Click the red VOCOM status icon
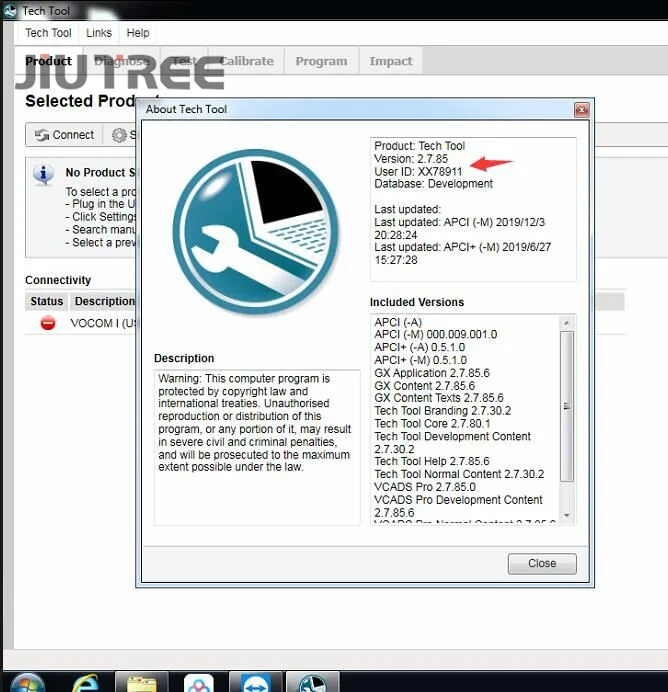The width and height of the screenshot is (668, 692). [x=48, y=323]
